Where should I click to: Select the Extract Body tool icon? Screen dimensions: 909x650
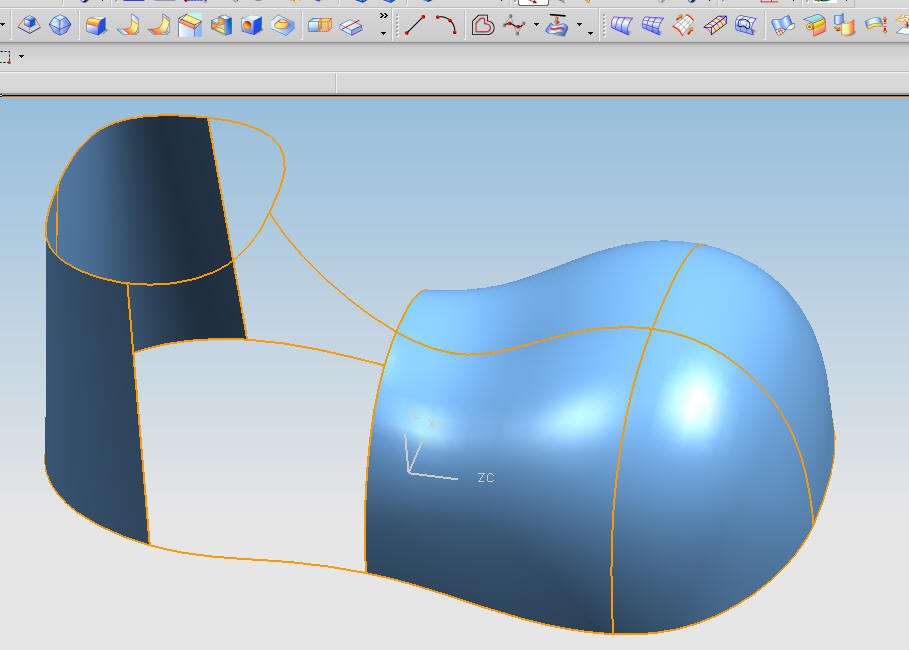point(29,25)
